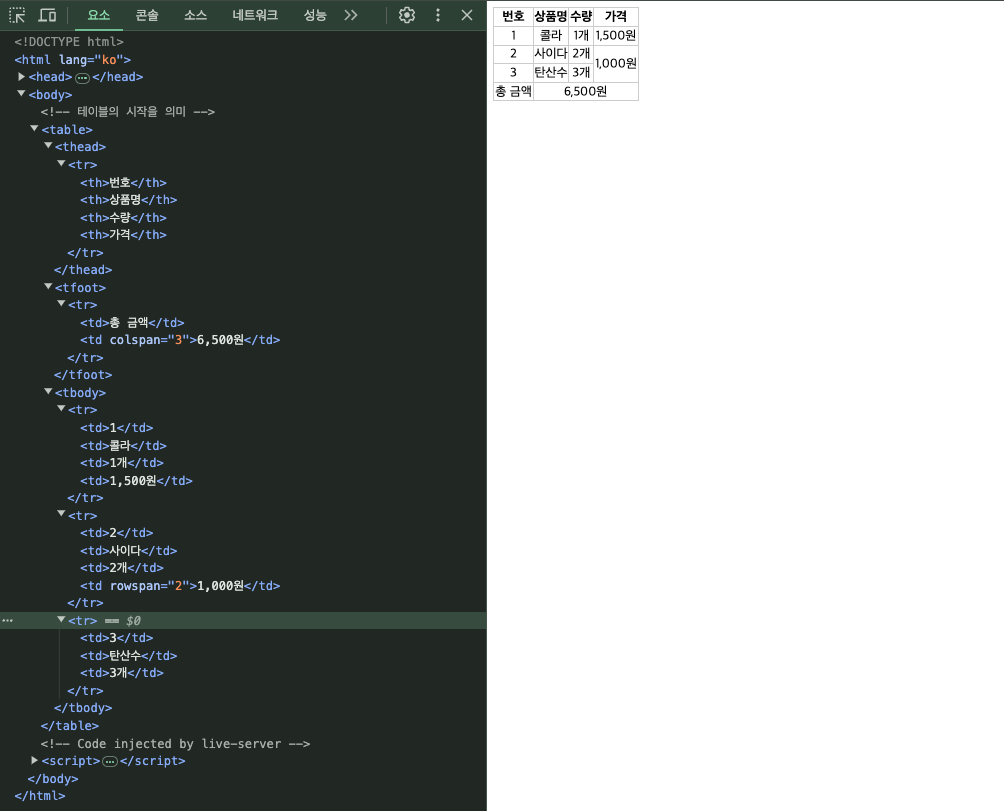Collapse the thead element node
The width and height of the screenshot is (1004, 811).
click(48, 146)
